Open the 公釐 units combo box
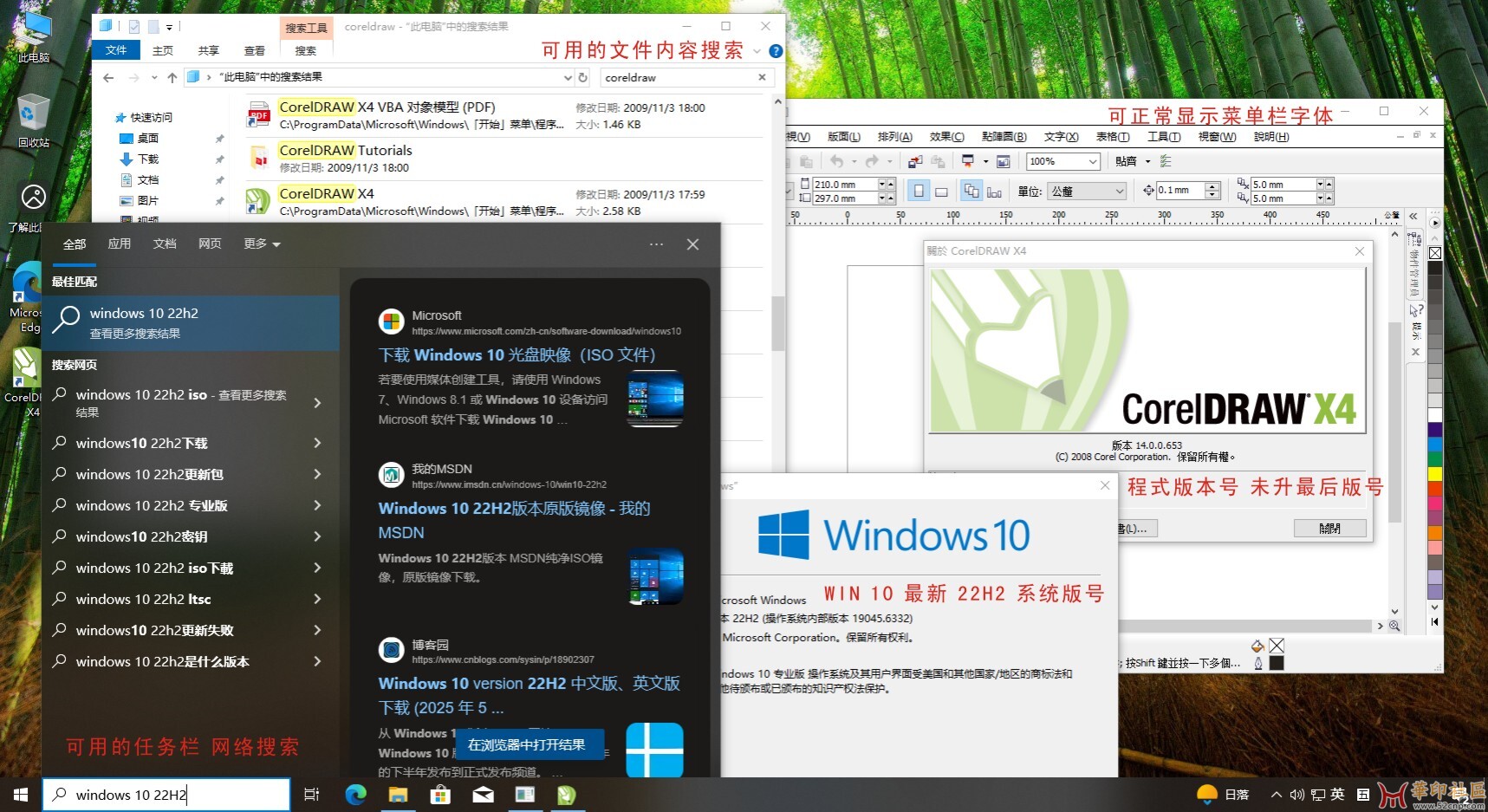Screen dimensions: 1488x812 point(1088,190)
